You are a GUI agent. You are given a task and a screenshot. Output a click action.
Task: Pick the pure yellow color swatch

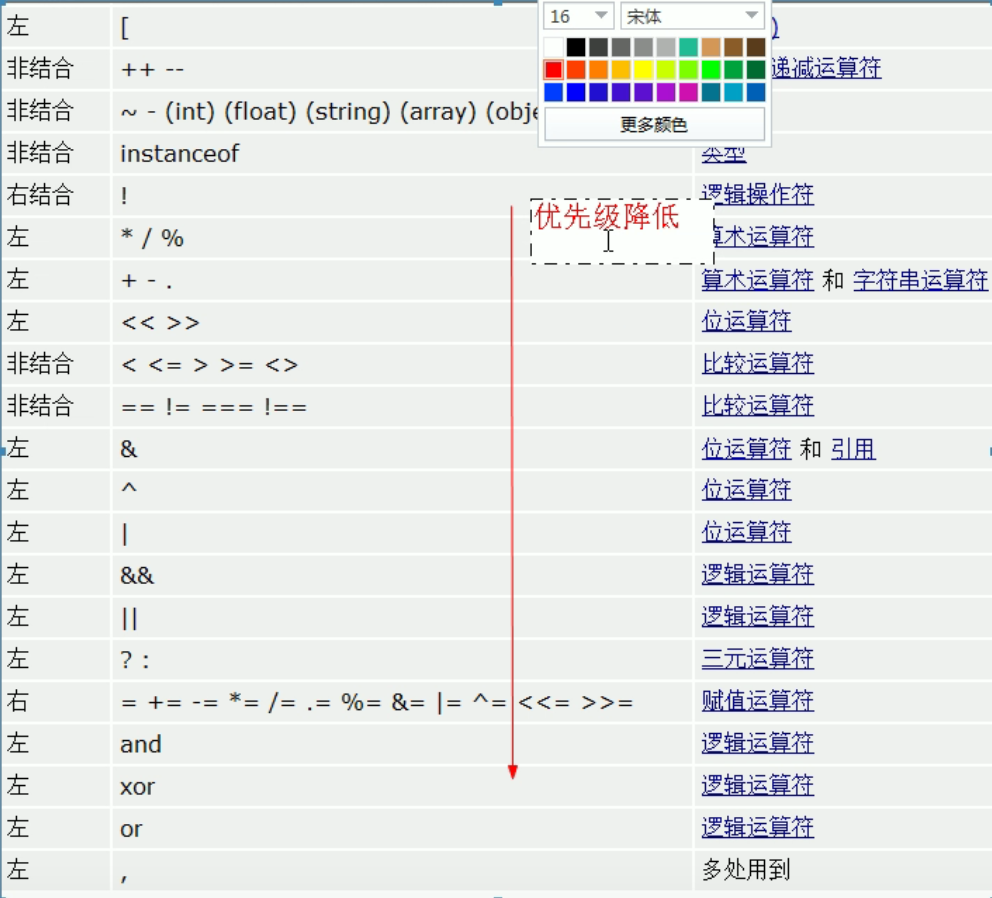tap(643, 70)
